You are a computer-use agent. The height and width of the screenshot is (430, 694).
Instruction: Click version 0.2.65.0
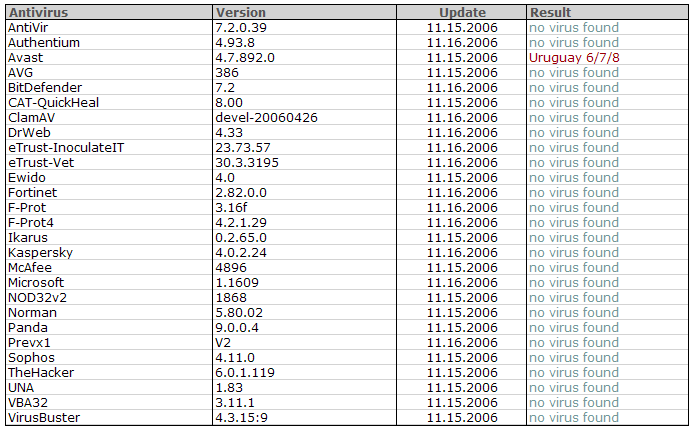click(241, 238)
